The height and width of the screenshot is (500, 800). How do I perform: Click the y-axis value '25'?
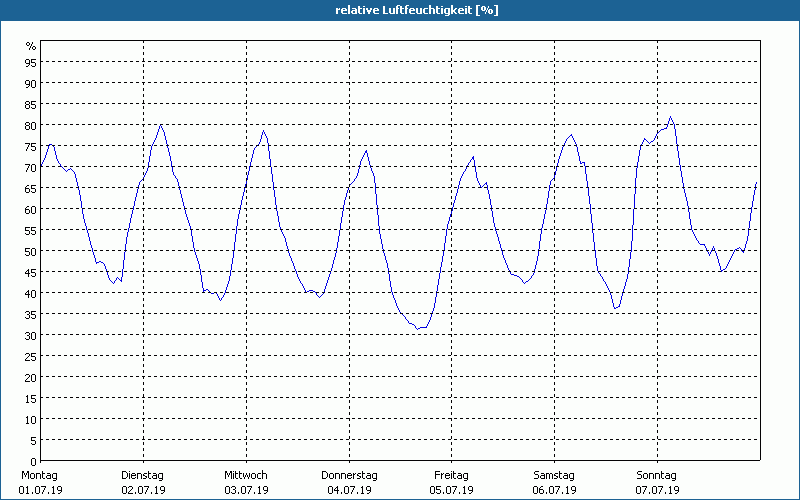point(31,356)
